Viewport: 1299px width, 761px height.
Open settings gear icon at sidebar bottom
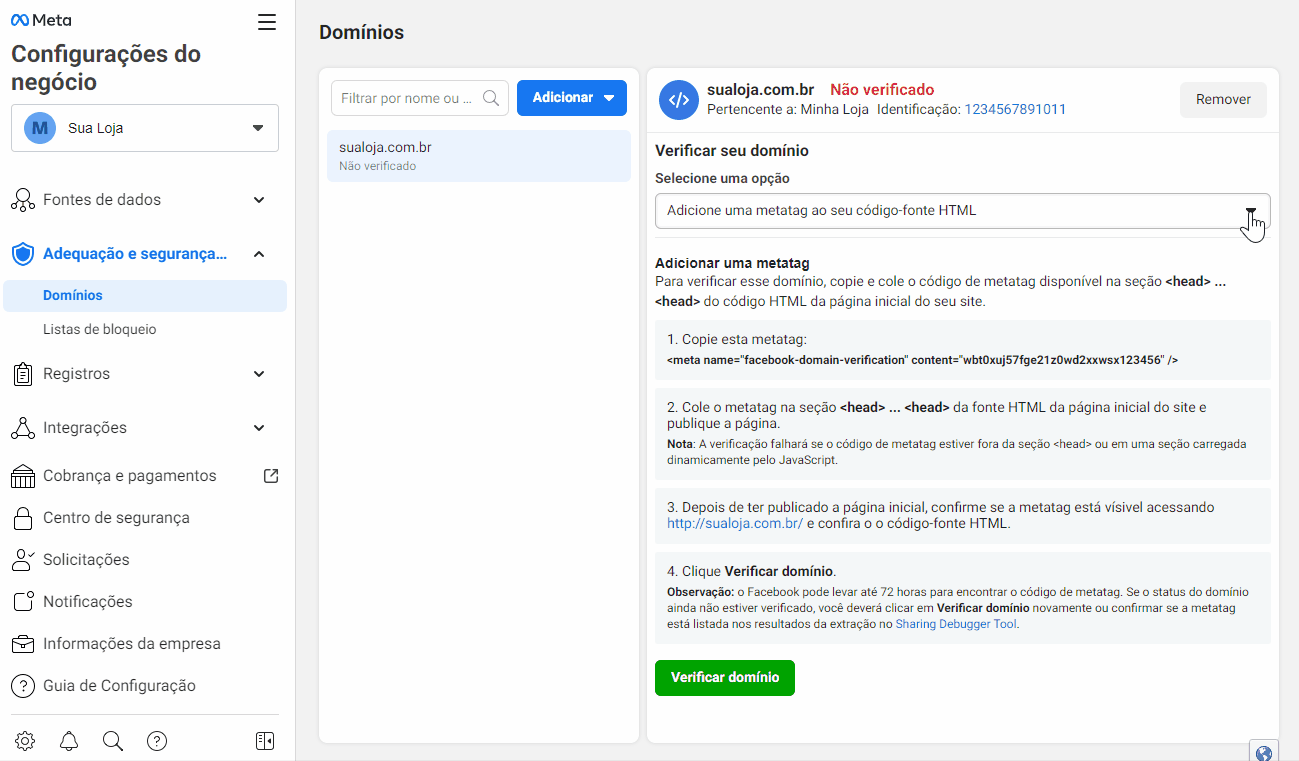click(25, 741)
